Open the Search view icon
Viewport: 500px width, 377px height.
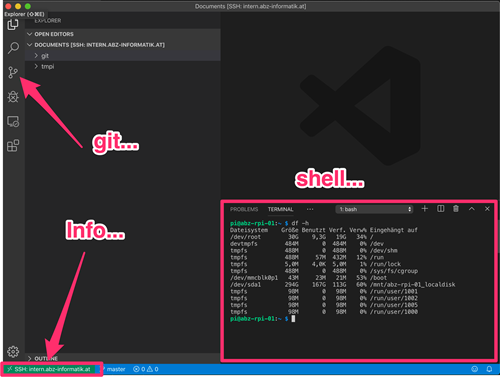coord(13,48)
